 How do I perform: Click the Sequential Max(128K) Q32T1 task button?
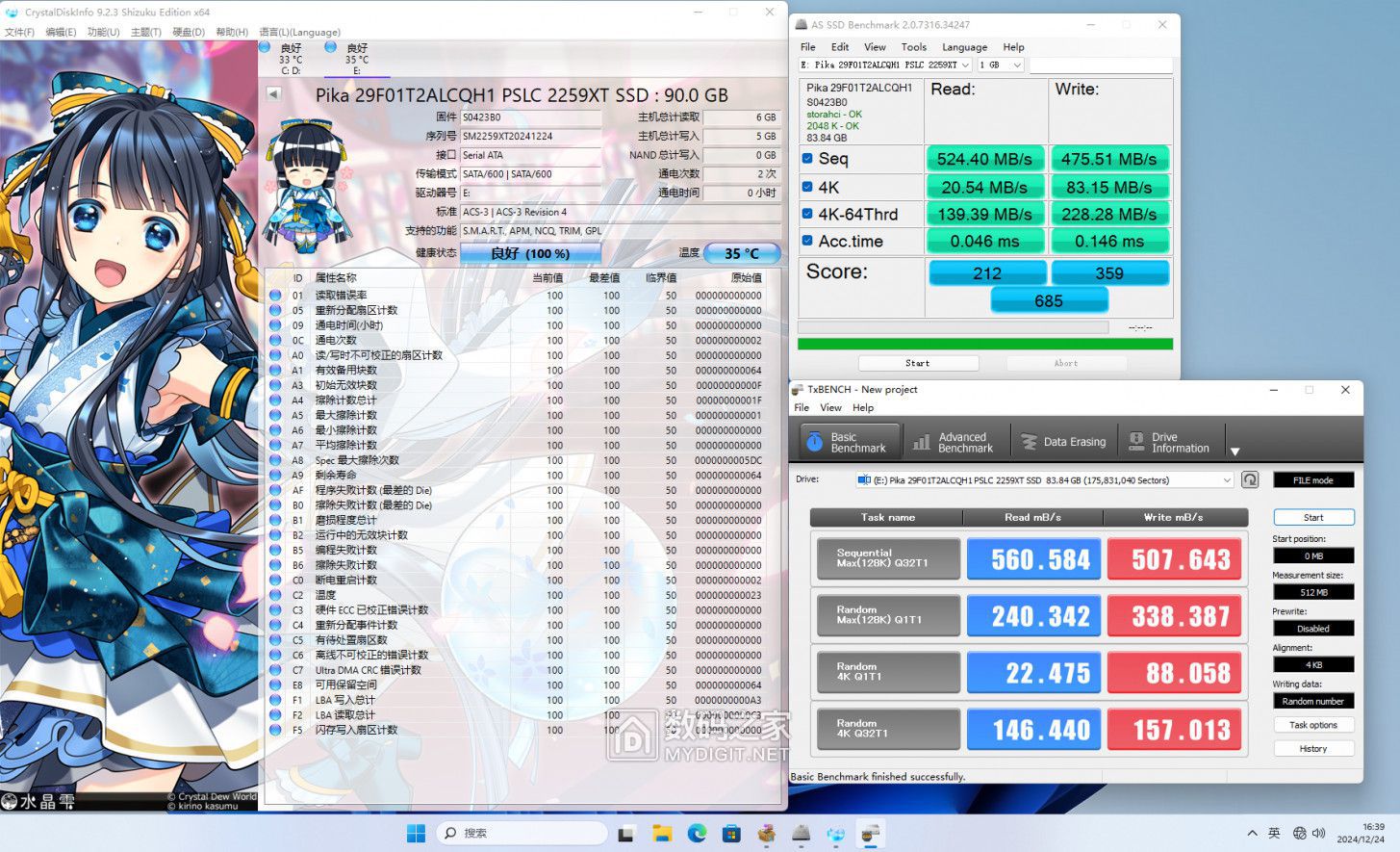coord(888,559)
